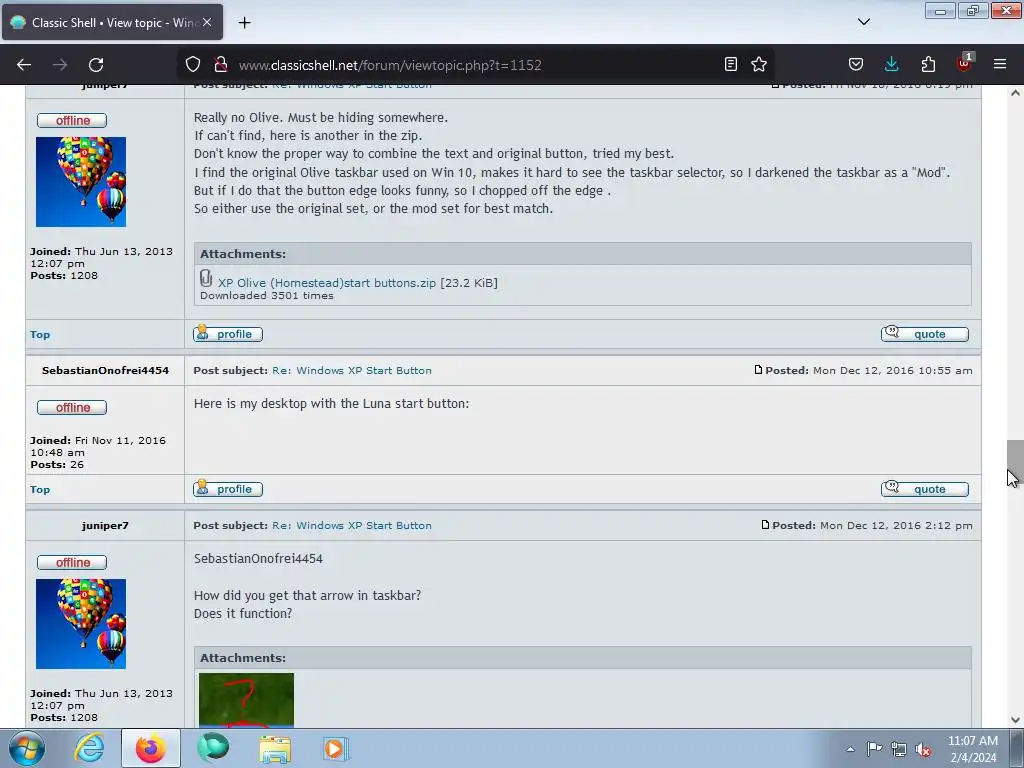
Task: Open SebastianOnofrei4454's profile button
Action: click(228, 489)
